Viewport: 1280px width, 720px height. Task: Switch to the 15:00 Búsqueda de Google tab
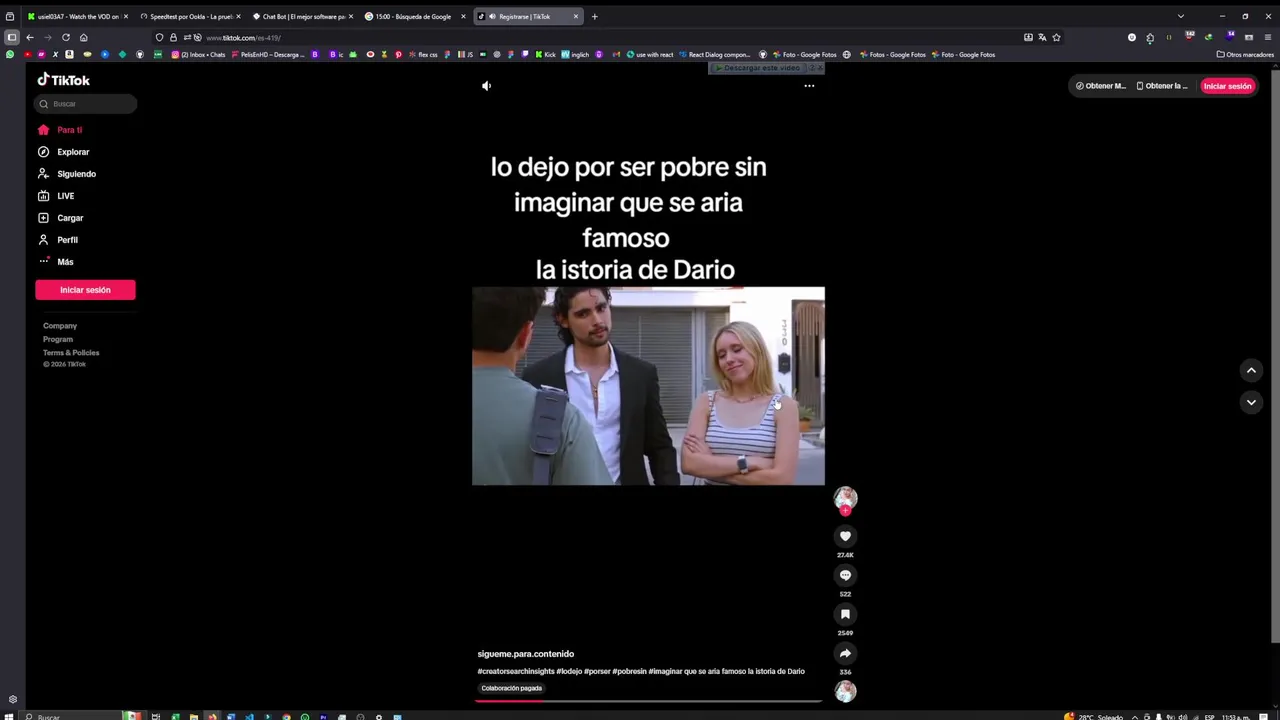coord(413,16)
